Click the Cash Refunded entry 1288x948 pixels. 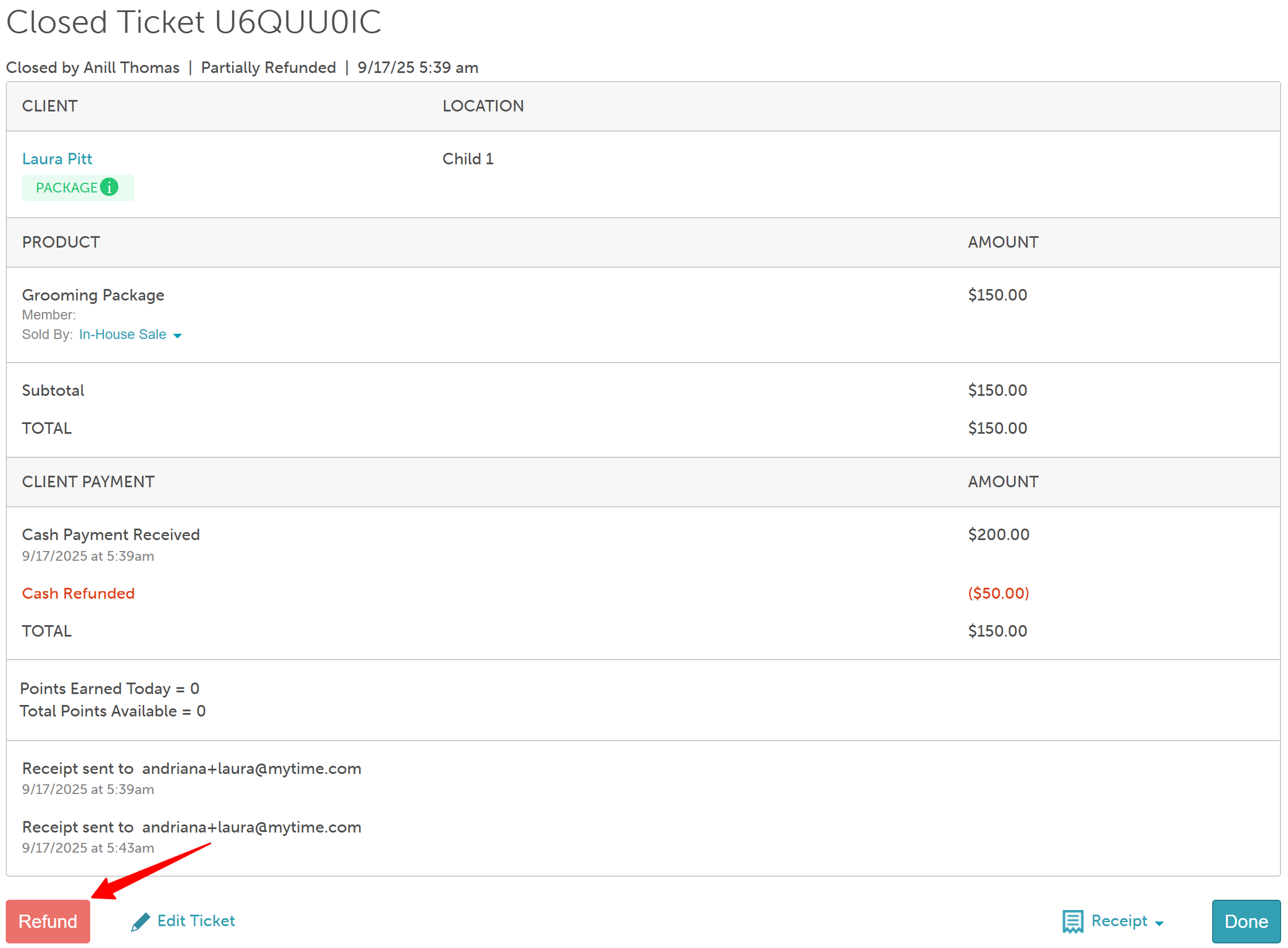[78, 594]
